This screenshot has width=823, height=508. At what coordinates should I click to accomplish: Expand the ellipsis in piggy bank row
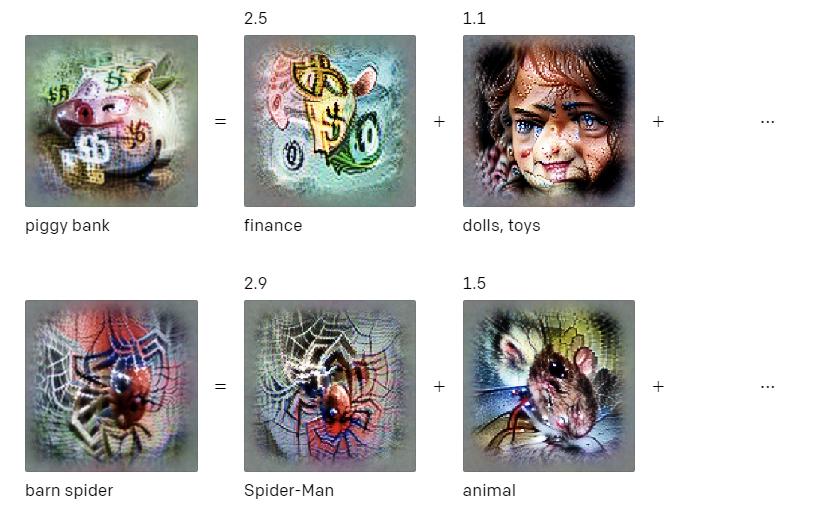coord(767,122)
